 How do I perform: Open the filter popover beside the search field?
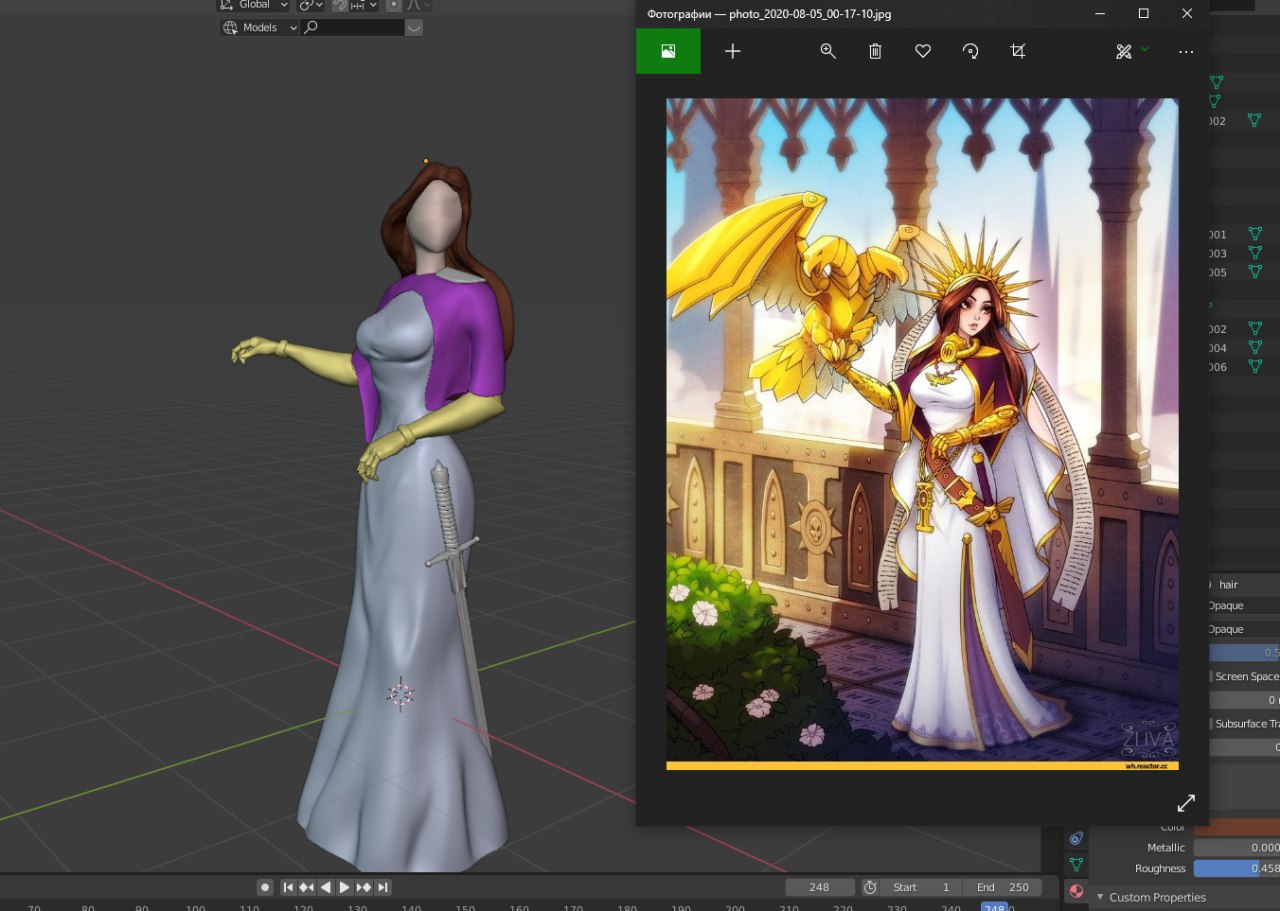point(414,28)
